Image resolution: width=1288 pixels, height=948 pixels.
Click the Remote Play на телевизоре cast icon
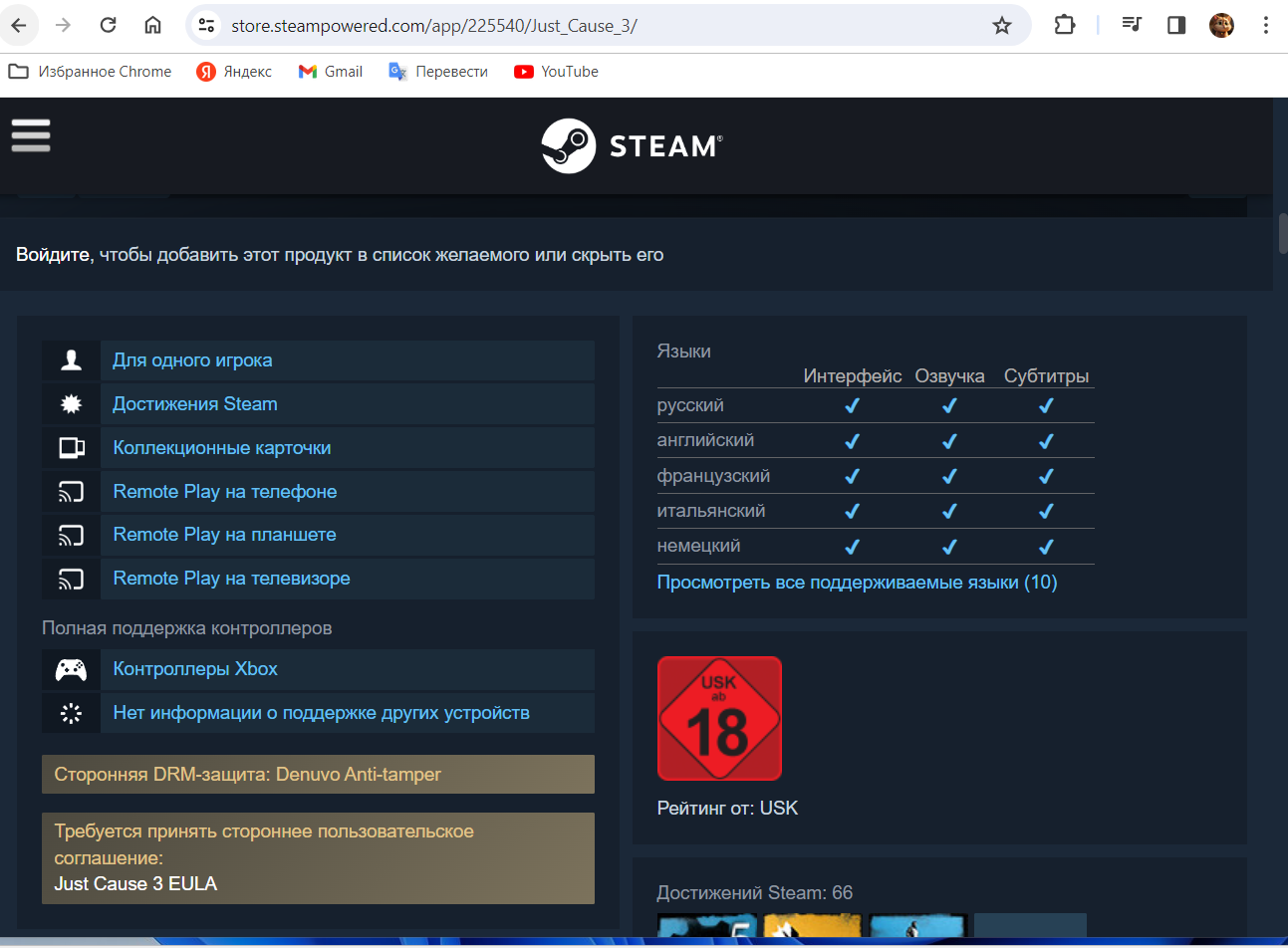[x=71, y=579]
